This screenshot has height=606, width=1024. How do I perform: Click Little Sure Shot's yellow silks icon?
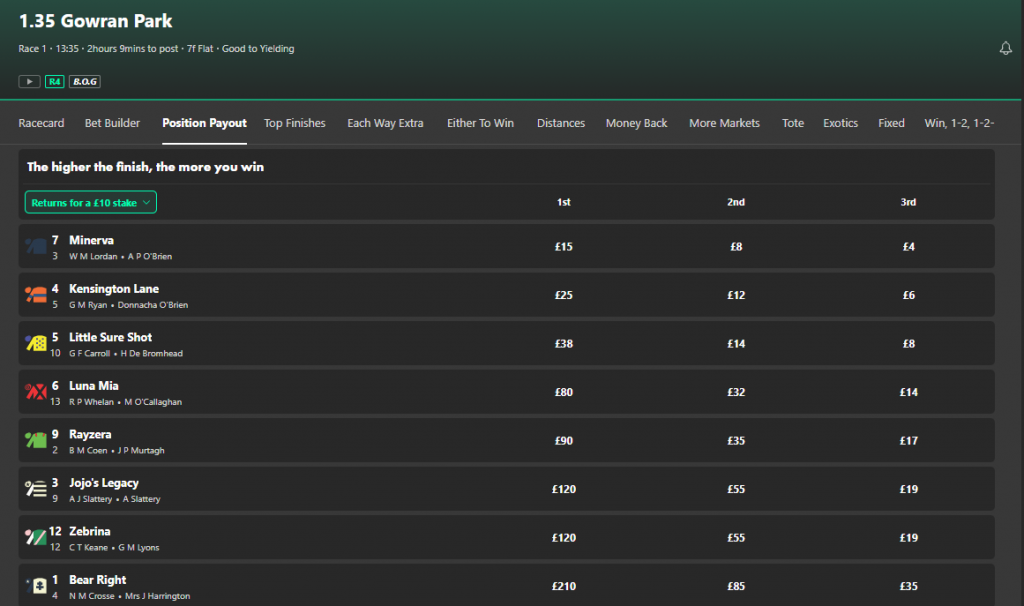coord(36,343)
